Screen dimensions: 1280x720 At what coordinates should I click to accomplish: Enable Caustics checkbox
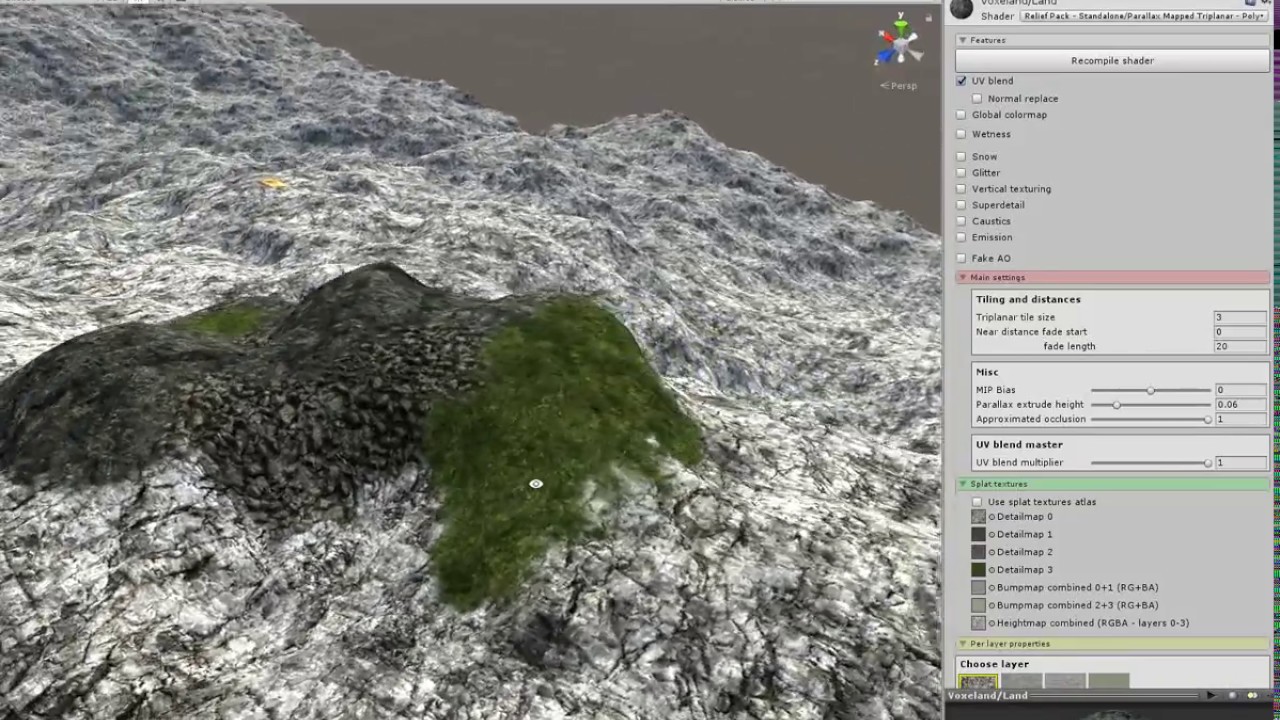tap(962, 221)
